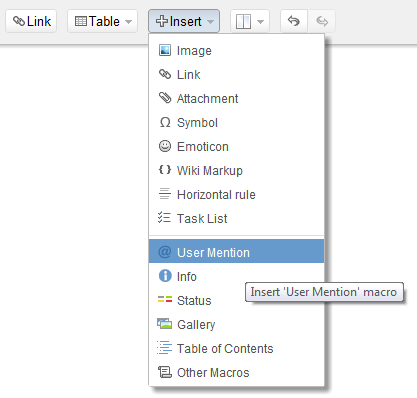Viewport: 417px width, 398px height.
Task: Select User Mention from Insert menu
Action: click(236, 251)
